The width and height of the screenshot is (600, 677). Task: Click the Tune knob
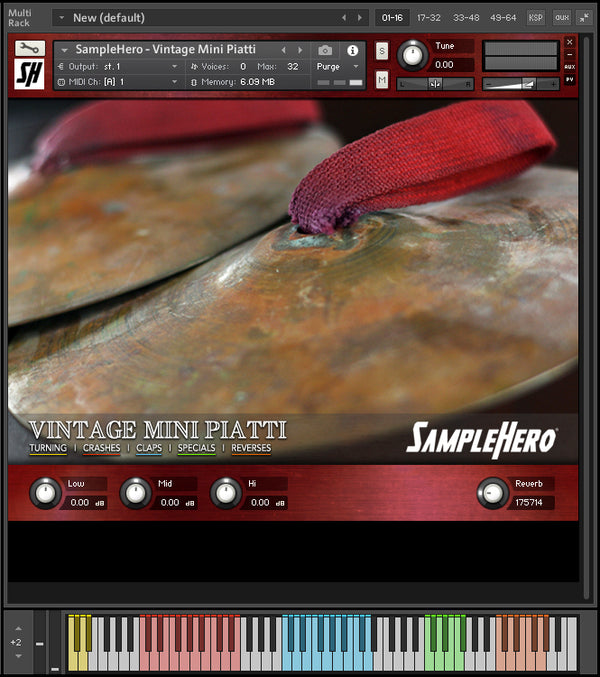tap(413, 55)
